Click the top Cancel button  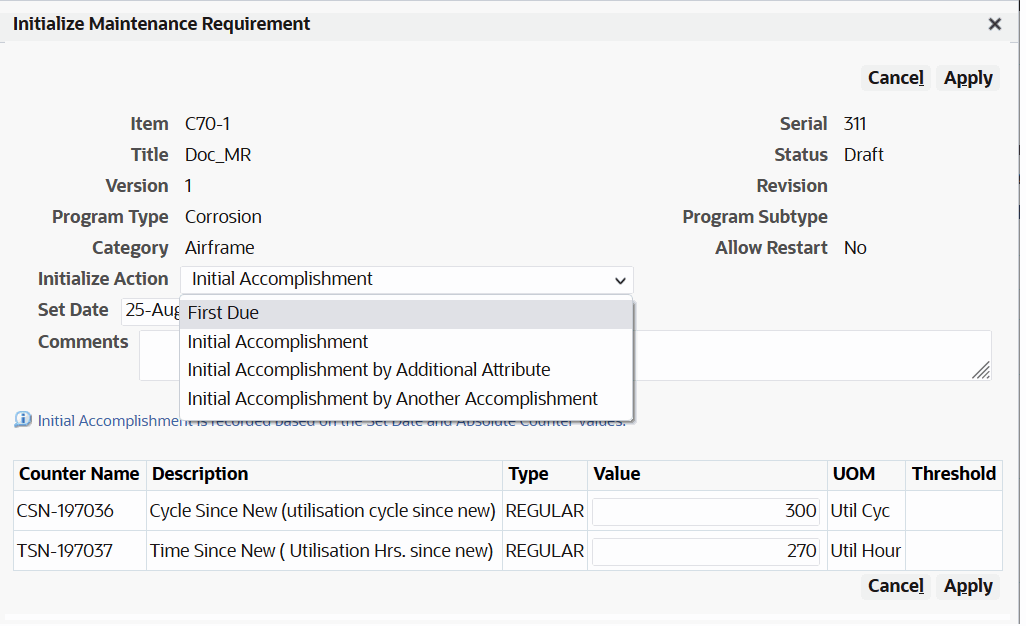(895, 78)
